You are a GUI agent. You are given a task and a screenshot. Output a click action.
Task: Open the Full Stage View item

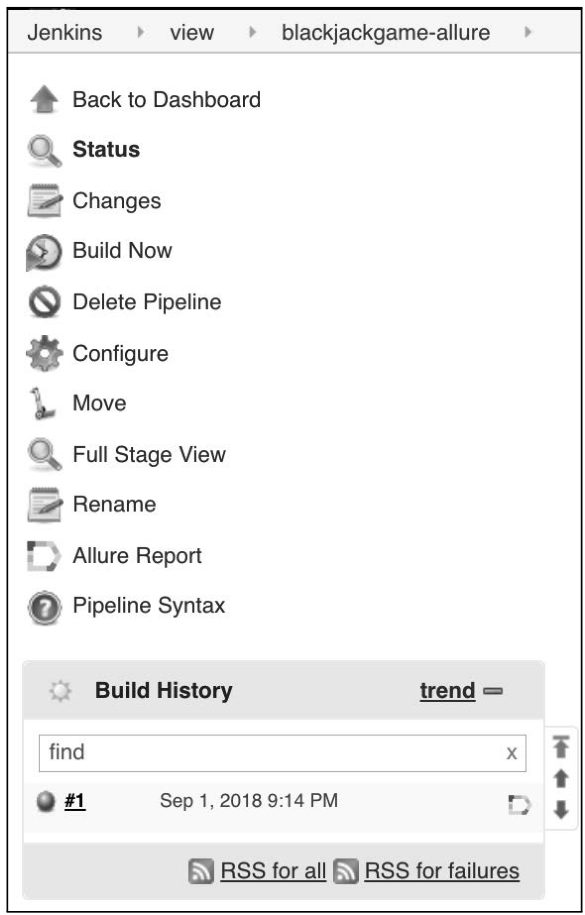(x=149, y=455)
